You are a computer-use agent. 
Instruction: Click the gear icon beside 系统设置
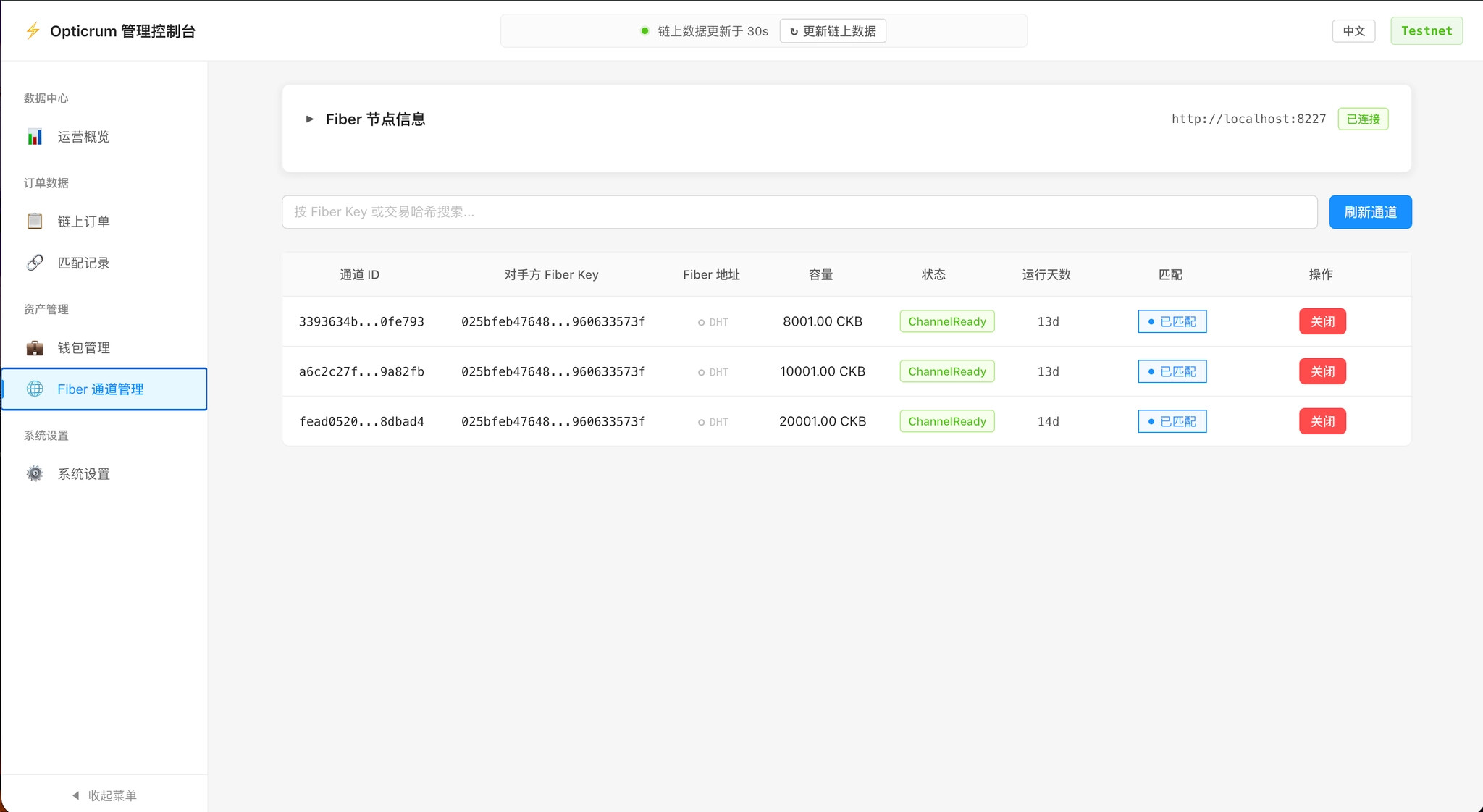[35, 474]
